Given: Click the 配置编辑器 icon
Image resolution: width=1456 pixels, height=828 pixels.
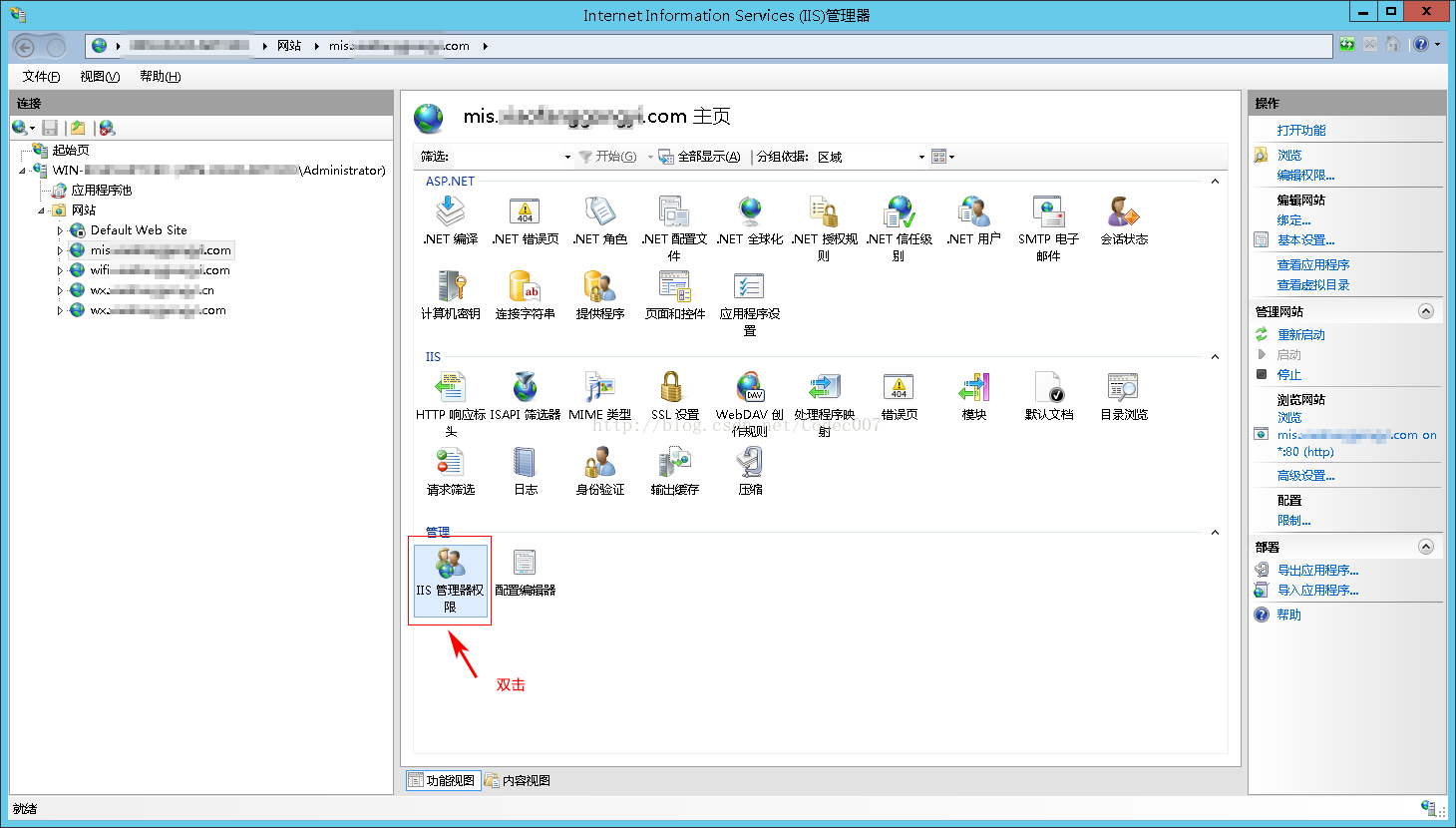Looking at the screenshot, I should click(525, 564).
